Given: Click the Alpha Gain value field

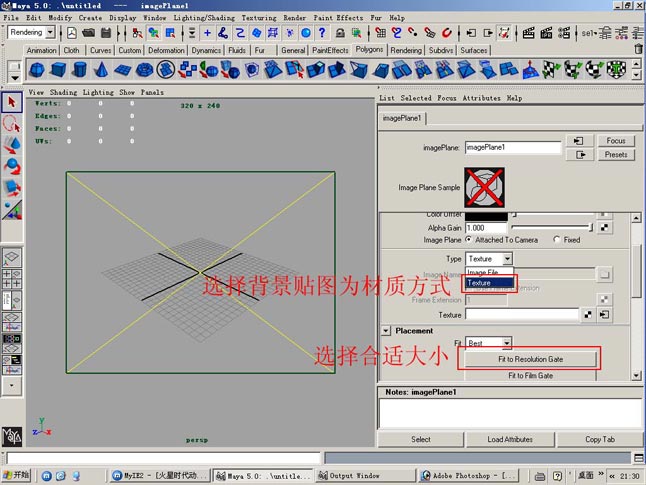Looking at the screenshot, I should [486, 227].
